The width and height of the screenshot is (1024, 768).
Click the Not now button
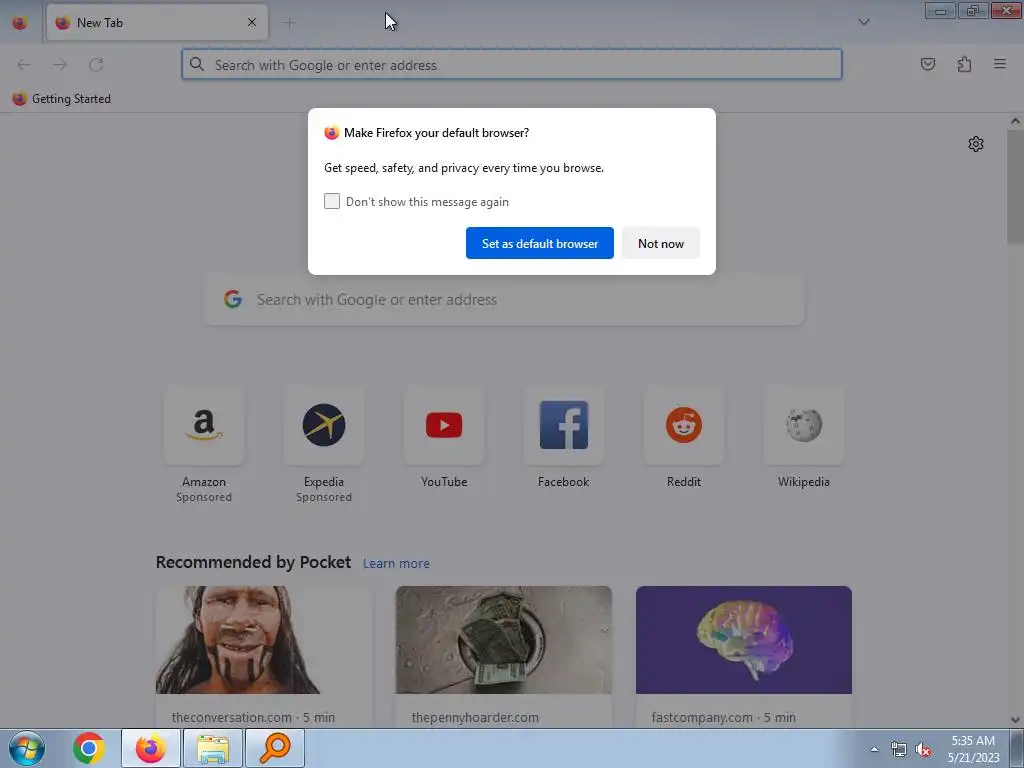661,243
